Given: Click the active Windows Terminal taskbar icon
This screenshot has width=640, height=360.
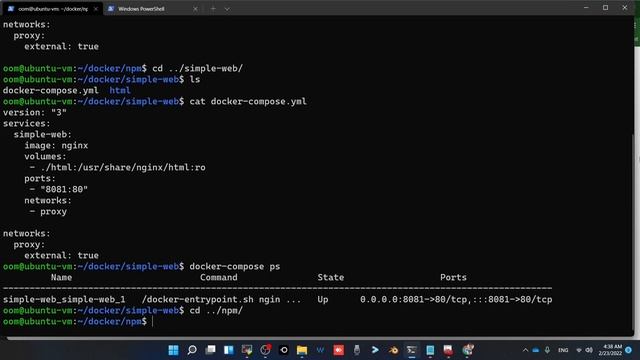Looking at the screenshot, I should (x=411, y=350).
